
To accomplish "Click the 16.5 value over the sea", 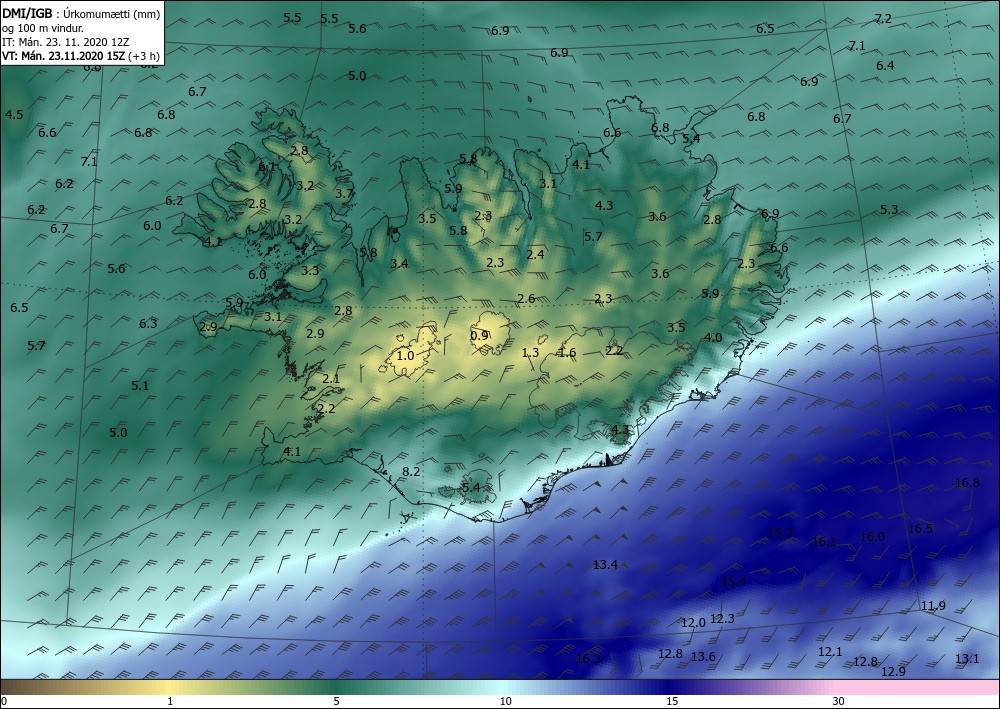I will (920, 529).
